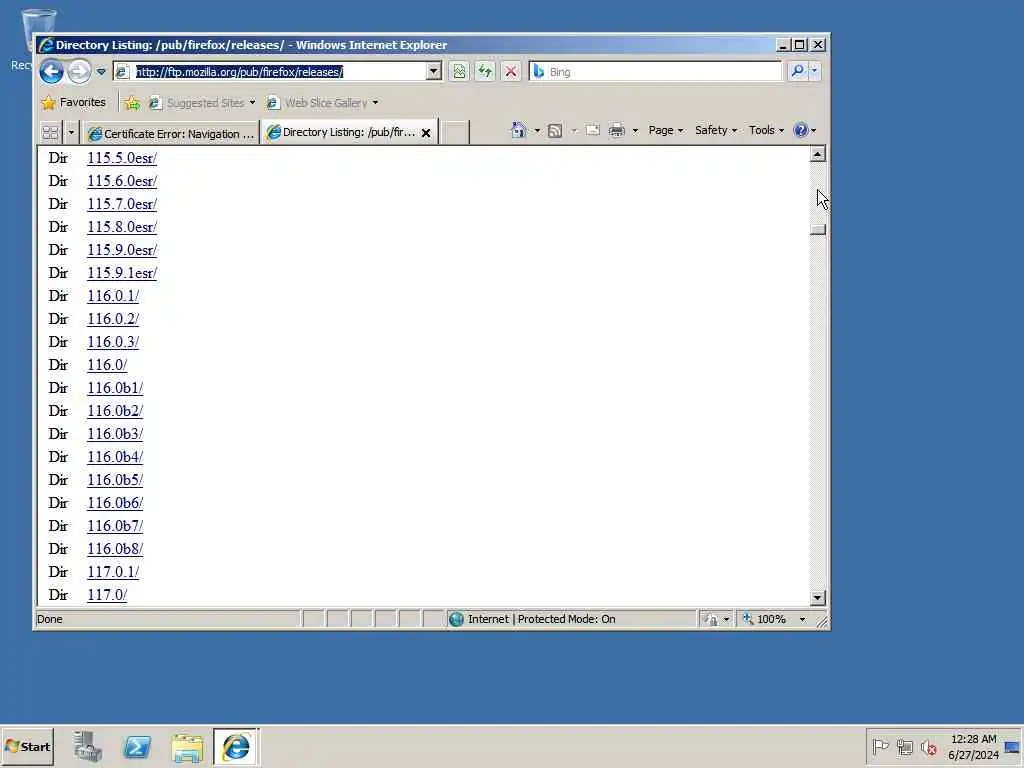Image resolution: width=1024 pixels, height=768 pixels.
Task: Open the Help question mark icon
Action: pos(800,130)
